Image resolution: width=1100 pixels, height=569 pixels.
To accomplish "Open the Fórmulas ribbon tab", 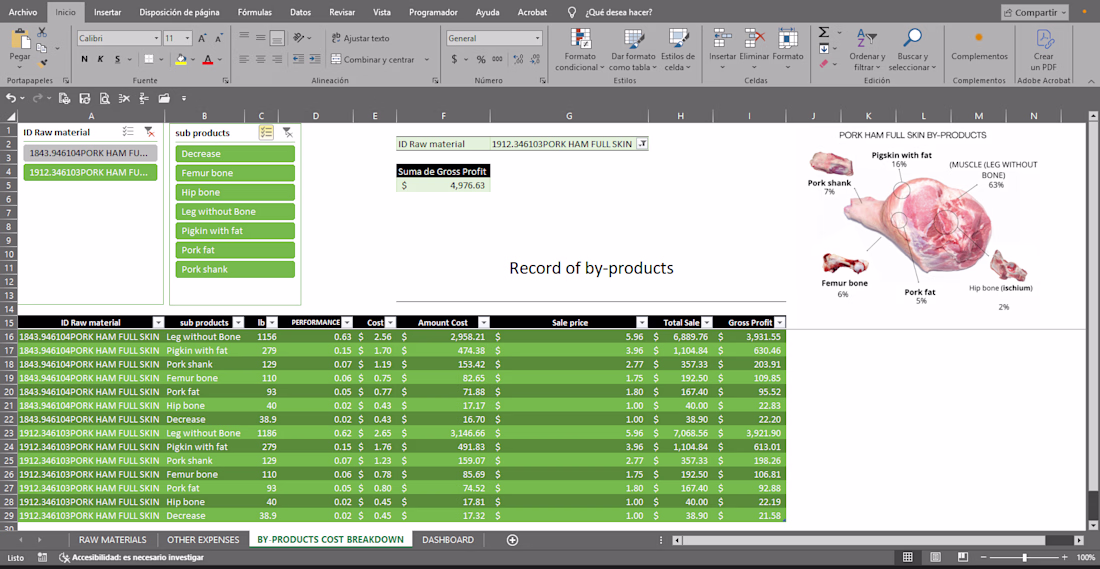I will click(x=254, y=12).
